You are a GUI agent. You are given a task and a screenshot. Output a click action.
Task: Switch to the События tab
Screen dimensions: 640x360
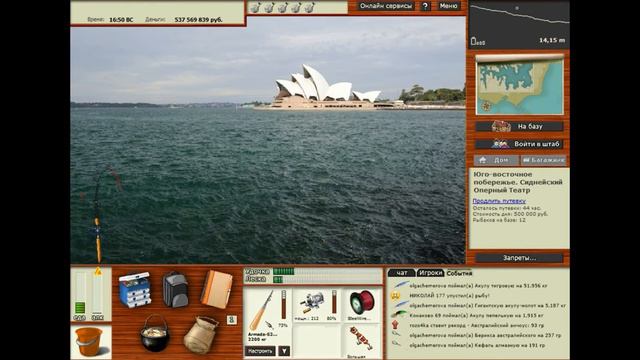point(459,273)
